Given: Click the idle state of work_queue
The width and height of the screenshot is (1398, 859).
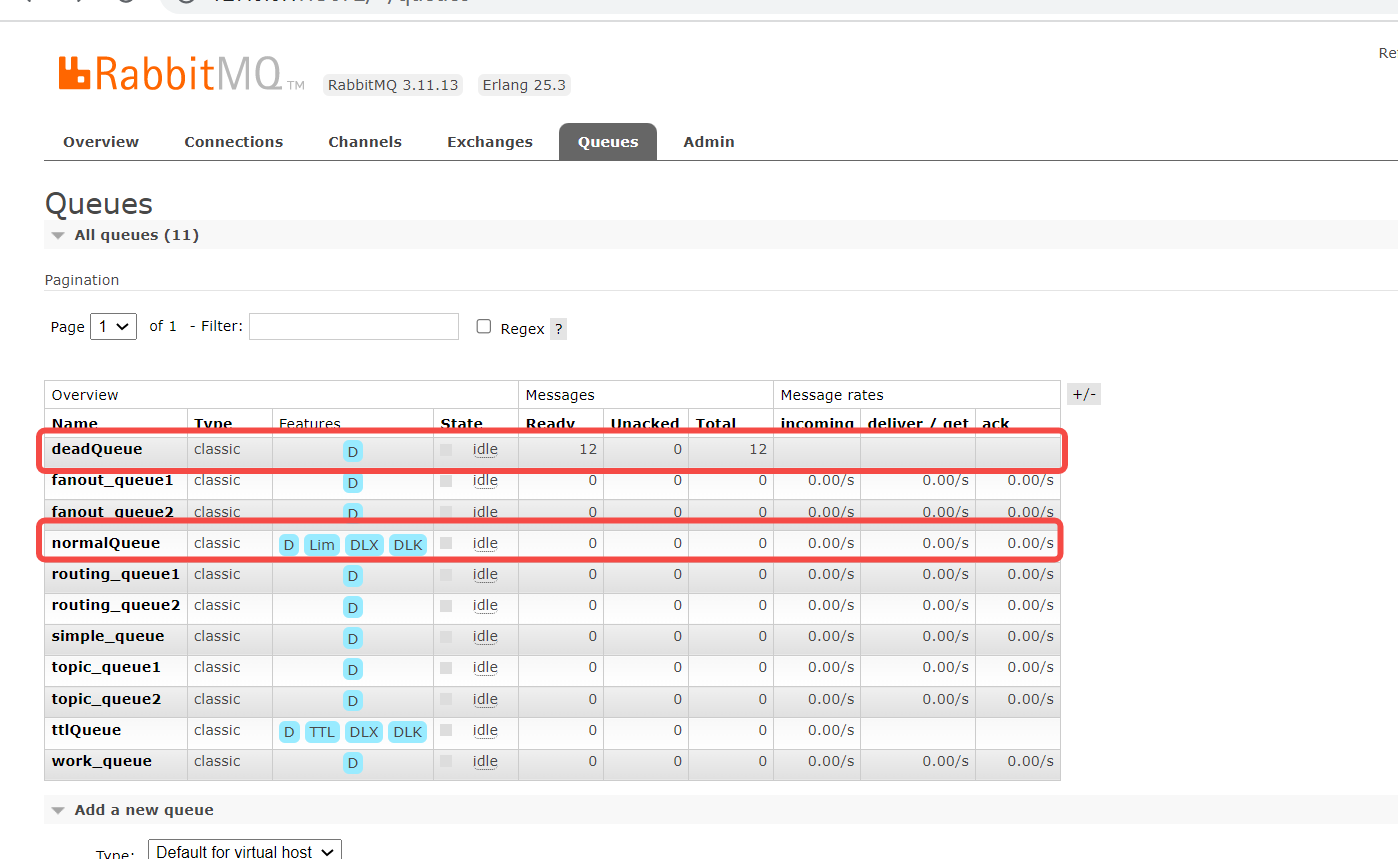Looking at the screenshot, I should [485, 761].
